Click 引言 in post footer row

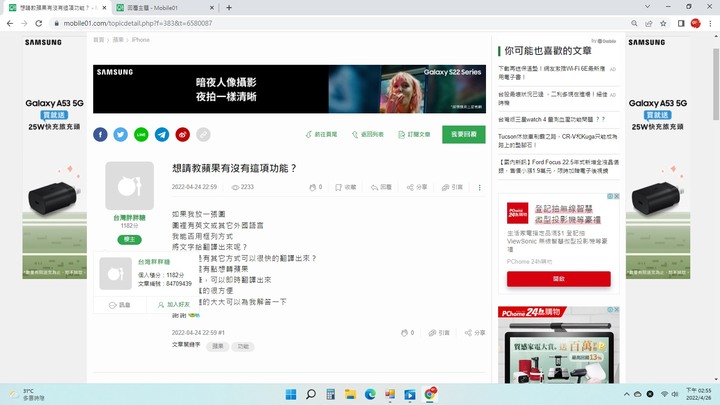(439, 333)
